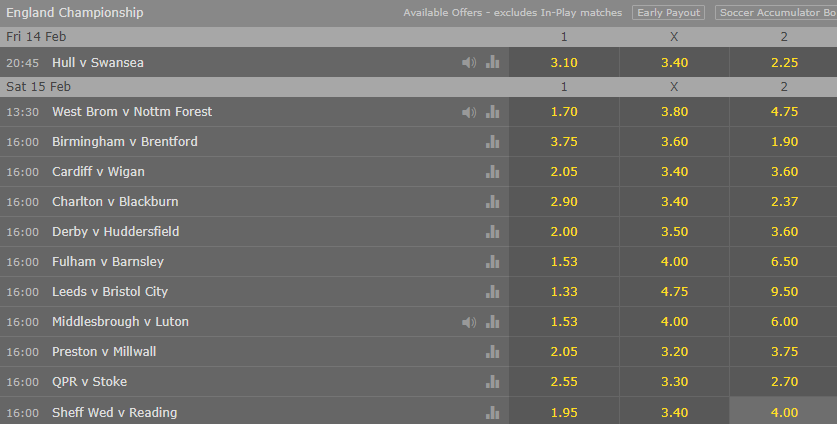
Task: Click audio icon for Middlesbrough v Luton
Action: click(x=469, y=322)
